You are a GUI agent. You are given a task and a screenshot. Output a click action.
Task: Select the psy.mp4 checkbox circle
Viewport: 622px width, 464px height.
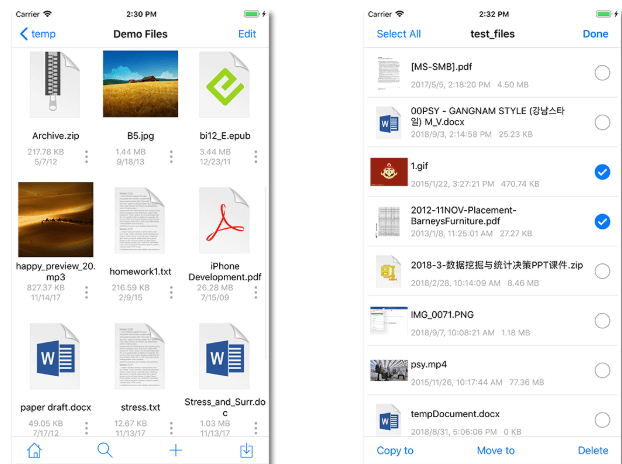click(602, 370)
